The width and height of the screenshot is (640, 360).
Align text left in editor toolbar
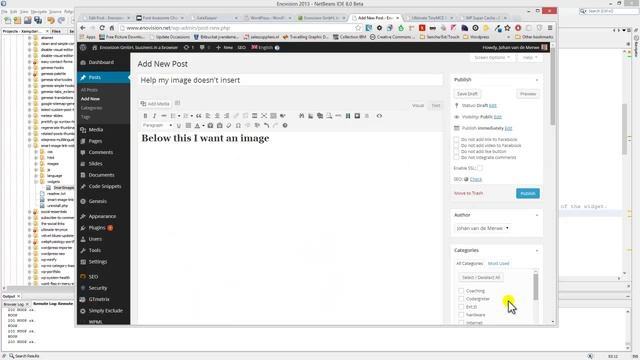208,116
